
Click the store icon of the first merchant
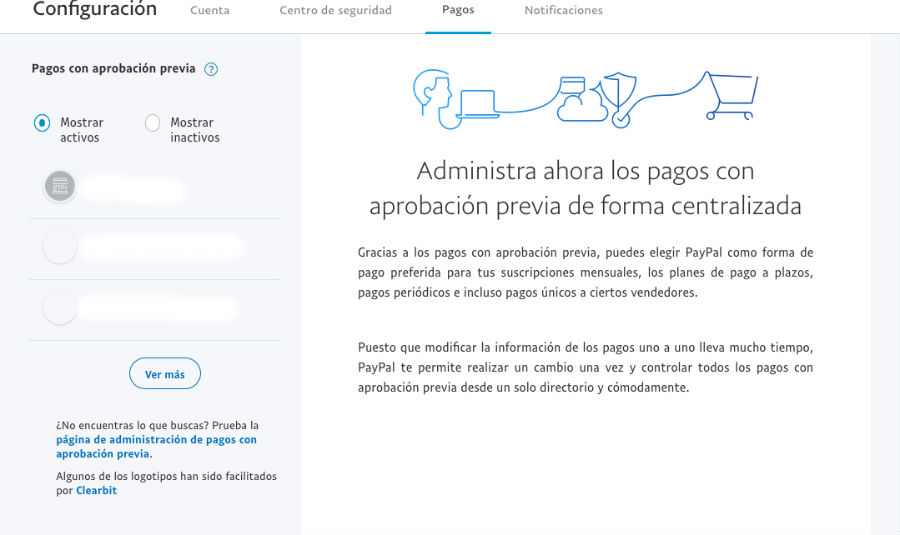coord(60,186)
